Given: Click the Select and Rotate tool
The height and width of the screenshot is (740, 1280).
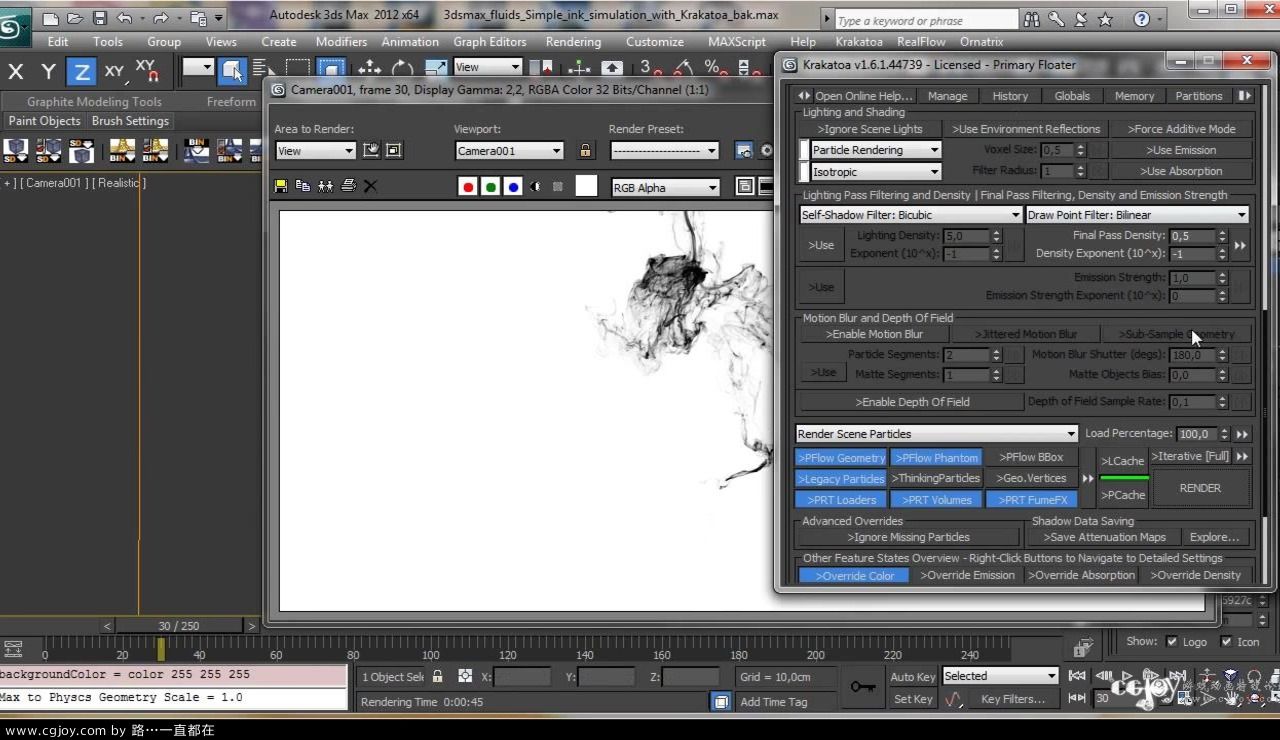Looking at the screenshot, I should [403, 68].
